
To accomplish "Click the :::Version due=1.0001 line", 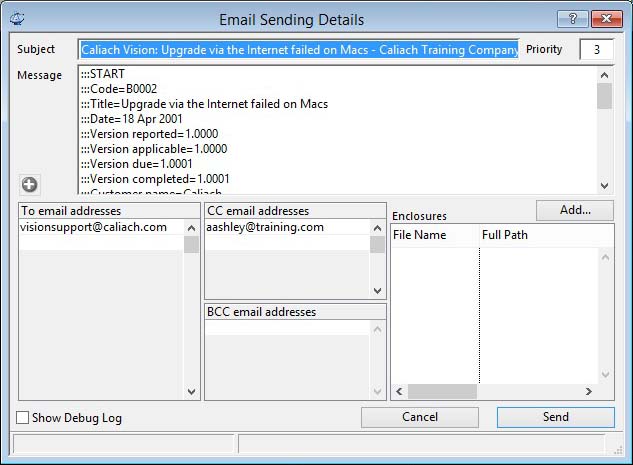I will 136,164.
